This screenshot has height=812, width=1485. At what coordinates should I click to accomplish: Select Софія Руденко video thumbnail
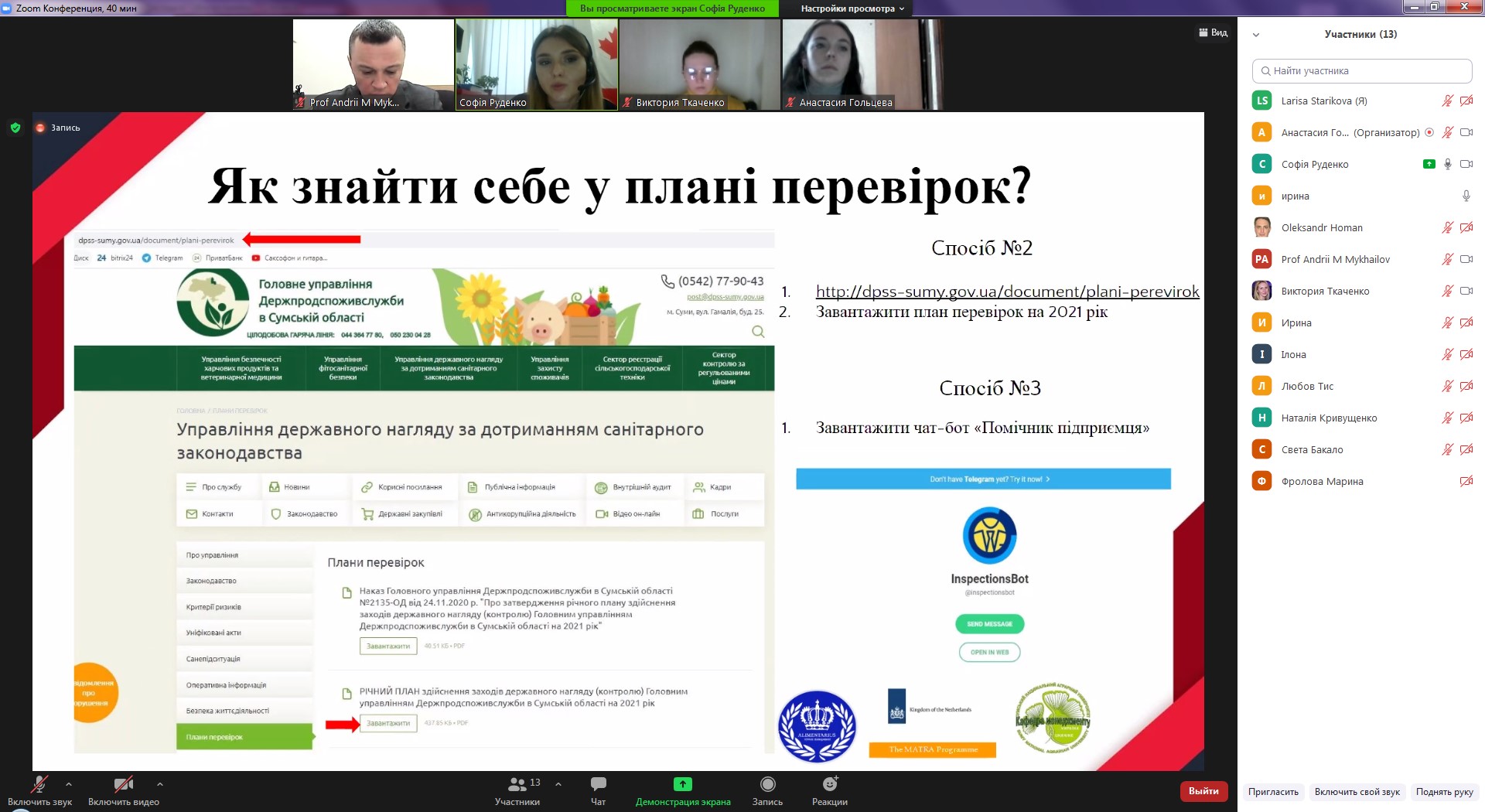tap(537, 65)
